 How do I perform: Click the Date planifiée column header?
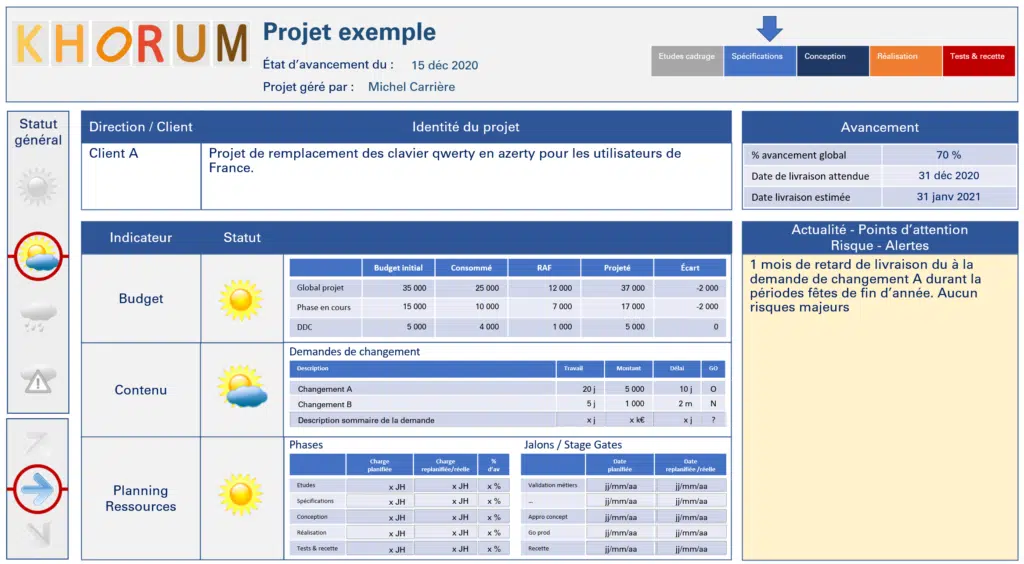click(x=620, y=465)
